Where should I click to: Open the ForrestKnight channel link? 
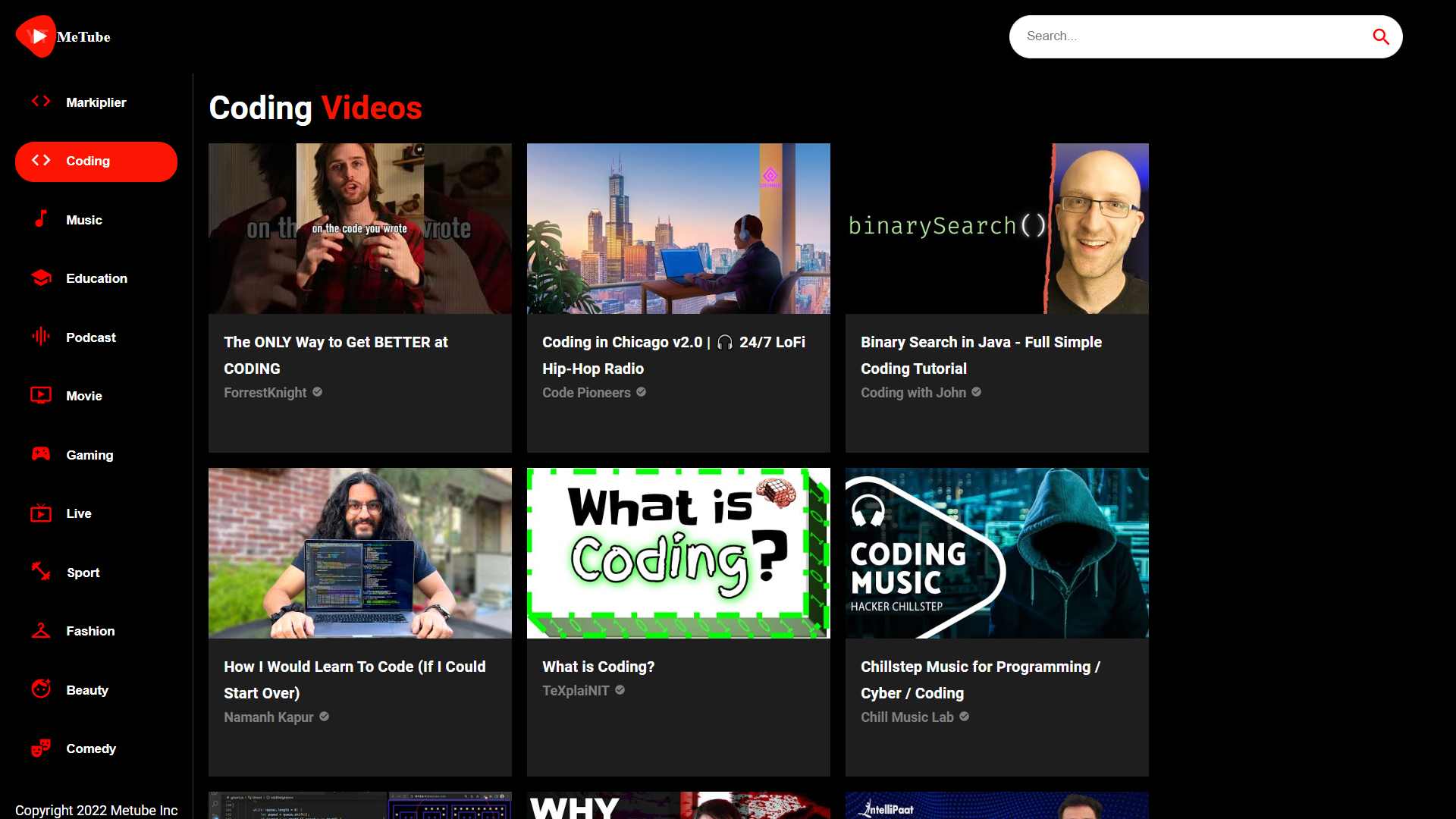pos(265,392)
